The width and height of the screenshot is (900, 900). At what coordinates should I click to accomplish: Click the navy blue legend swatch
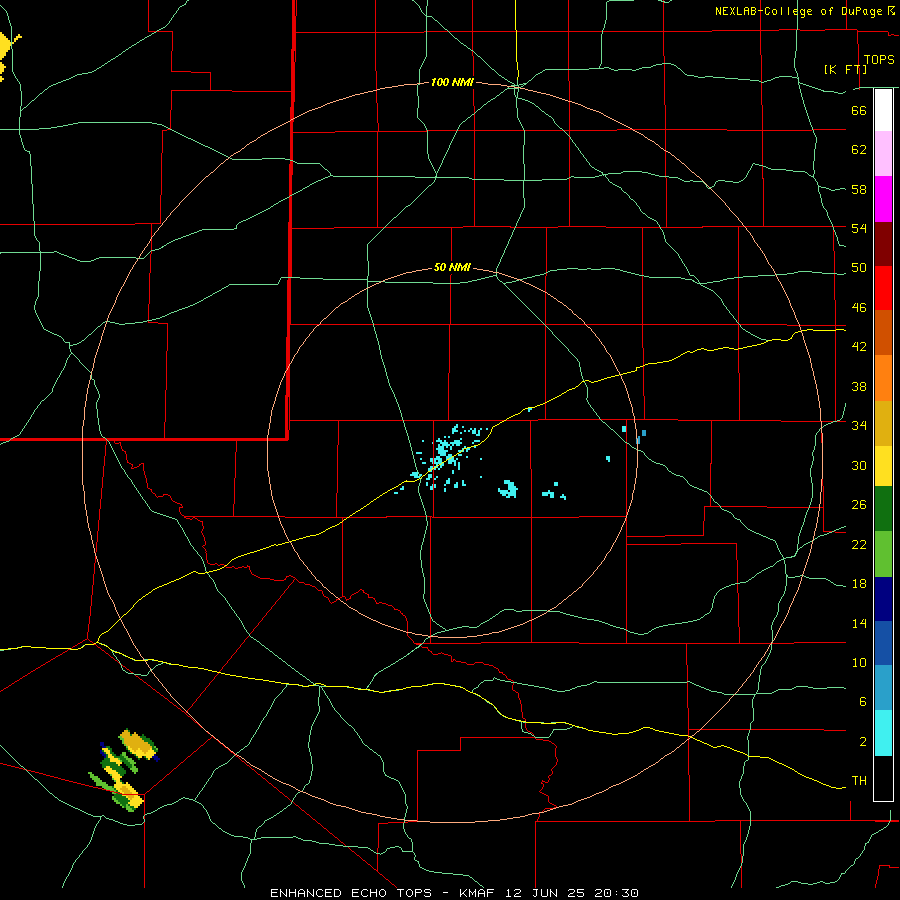pos(883,599)
